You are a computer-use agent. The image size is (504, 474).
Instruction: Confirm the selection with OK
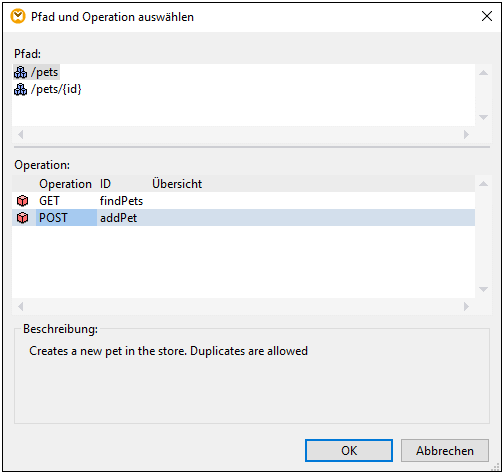pyautogui.click(x=349, y=451)
